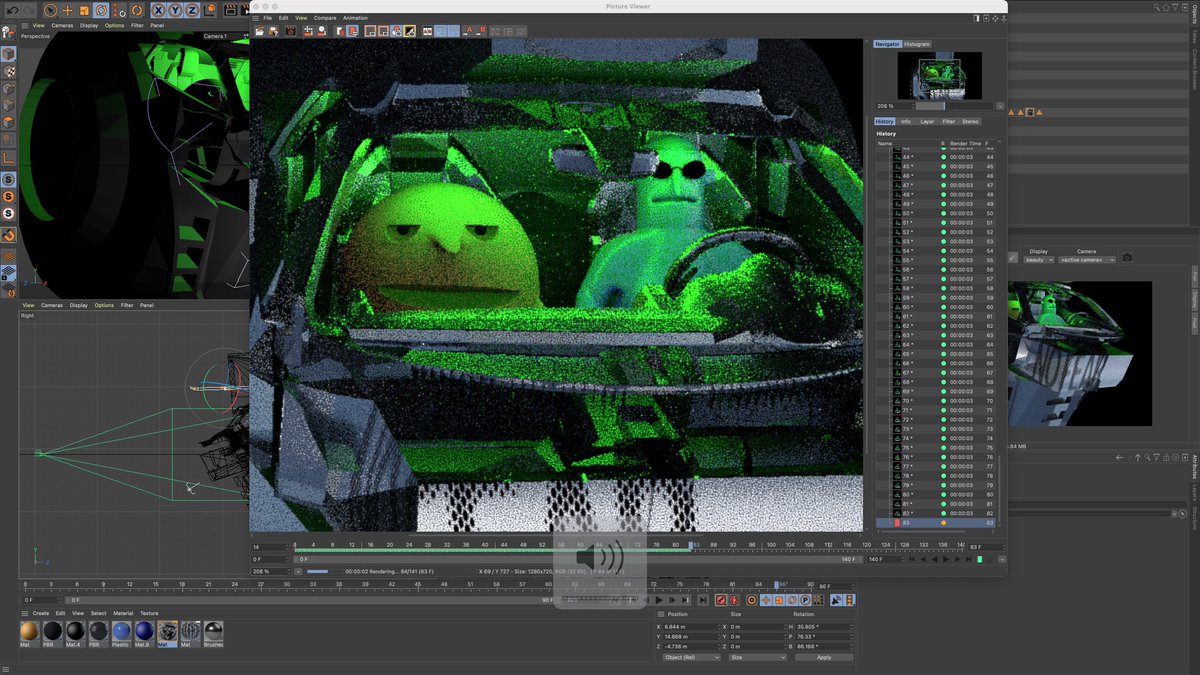Click the Set B compare icon
This screenshot has height=675, width=1200.
[x=481, y=31]
